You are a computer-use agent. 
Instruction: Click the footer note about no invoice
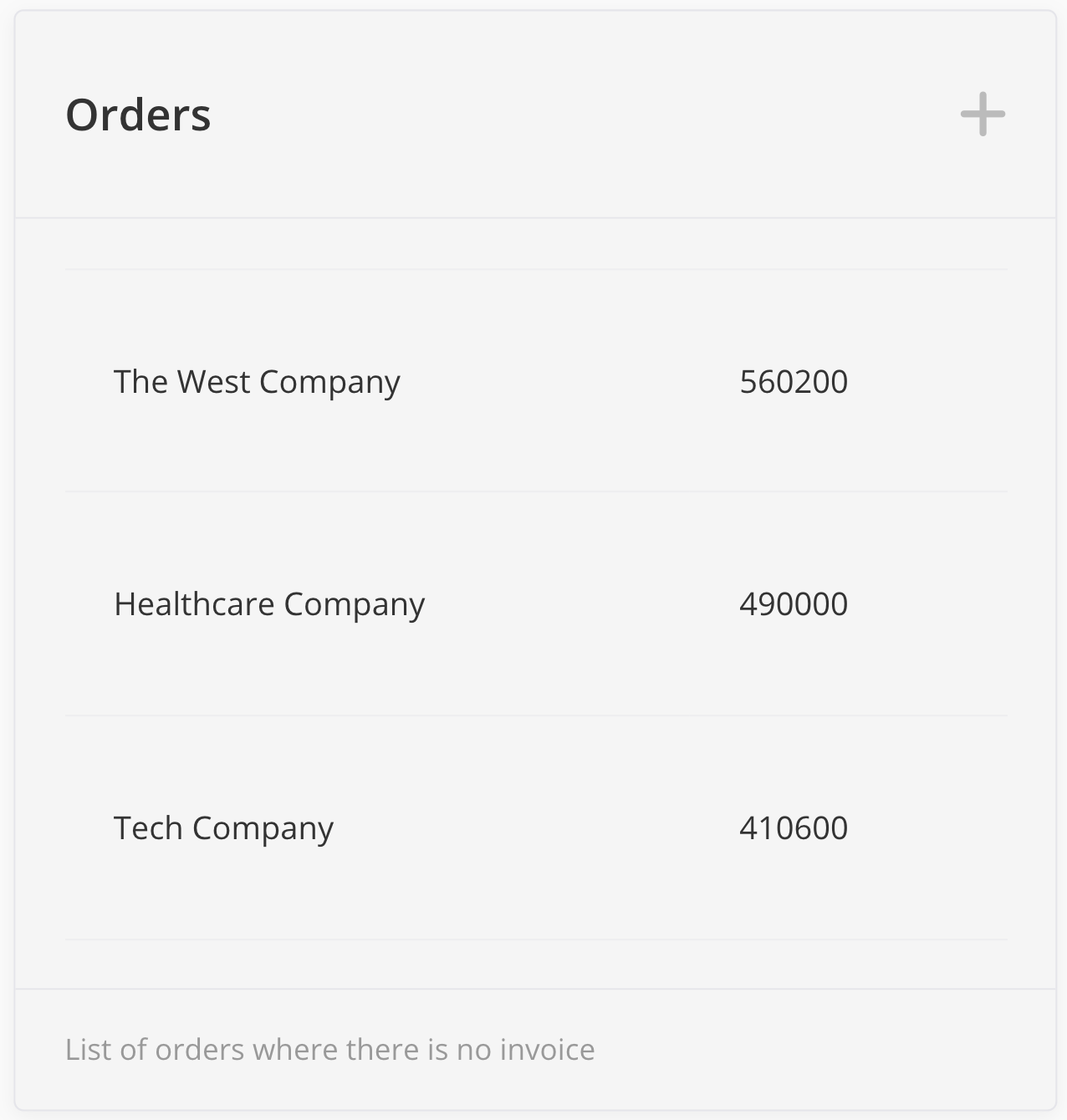tap(329, 1050)
